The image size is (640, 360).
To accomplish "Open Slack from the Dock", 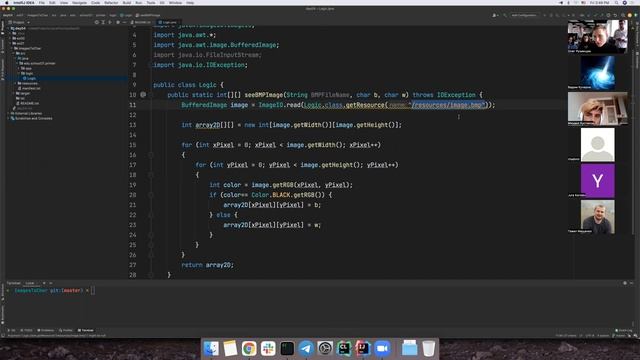I will pos(268,348).
